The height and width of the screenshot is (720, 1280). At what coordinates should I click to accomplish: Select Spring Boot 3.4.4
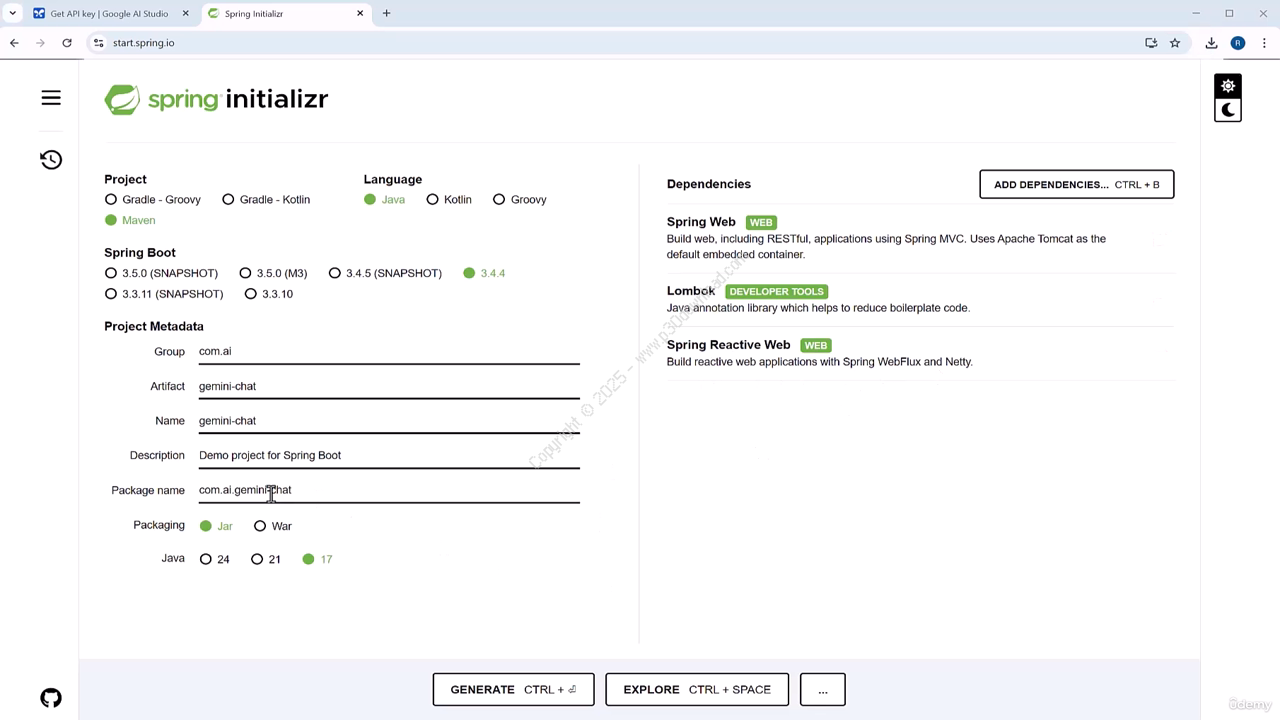pyautogui.click(x=484, y=273)
